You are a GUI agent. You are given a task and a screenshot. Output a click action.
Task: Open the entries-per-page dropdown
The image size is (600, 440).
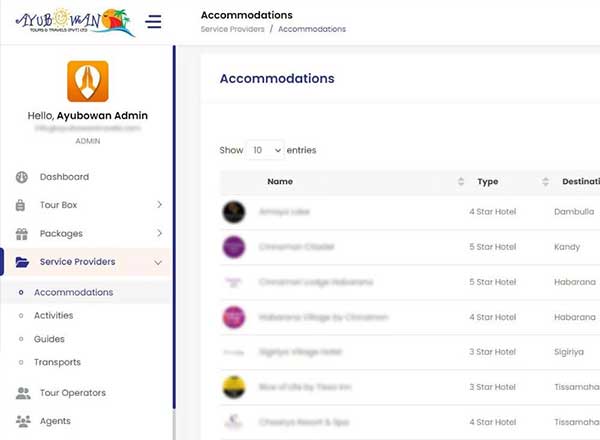[267, 150]
